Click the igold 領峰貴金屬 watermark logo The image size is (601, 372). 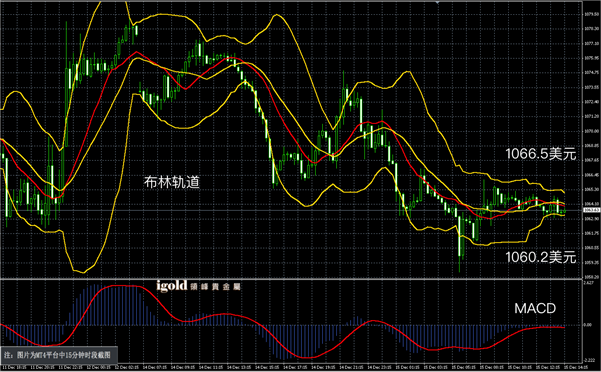pos(199,286)
